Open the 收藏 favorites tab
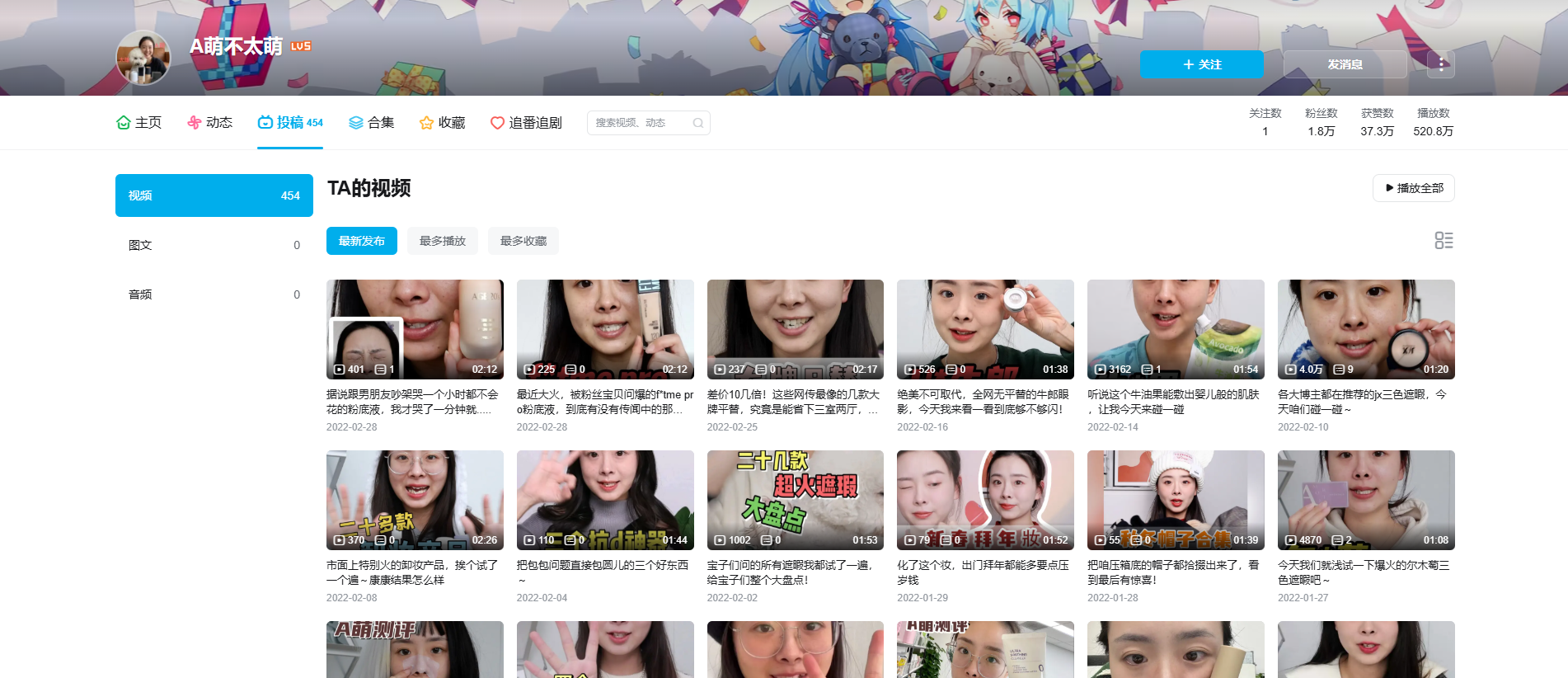1568x678 pixels. click(442, 122)
